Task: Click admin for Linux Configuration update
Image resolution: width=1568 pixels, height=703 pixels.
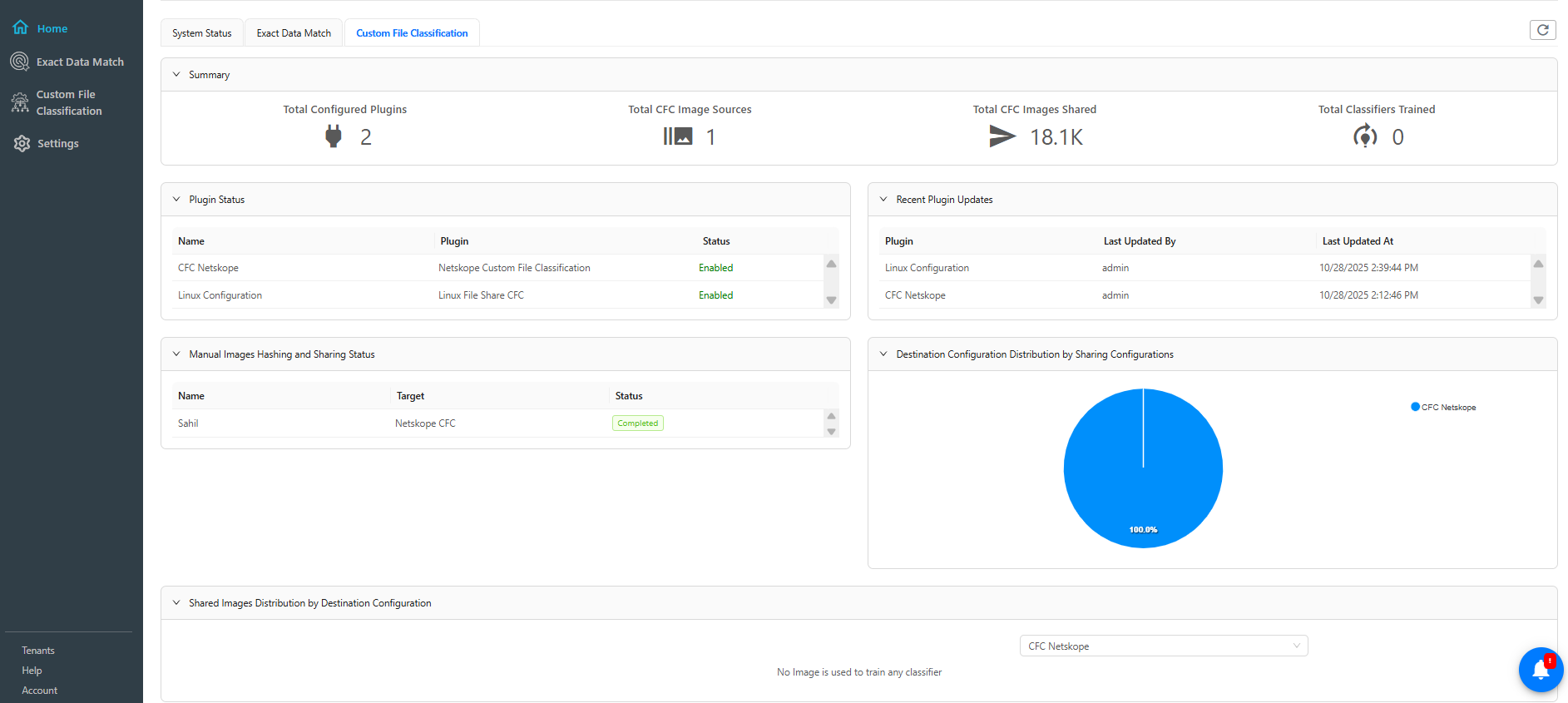Action: pyautogui.click(x=1115, y=268)
